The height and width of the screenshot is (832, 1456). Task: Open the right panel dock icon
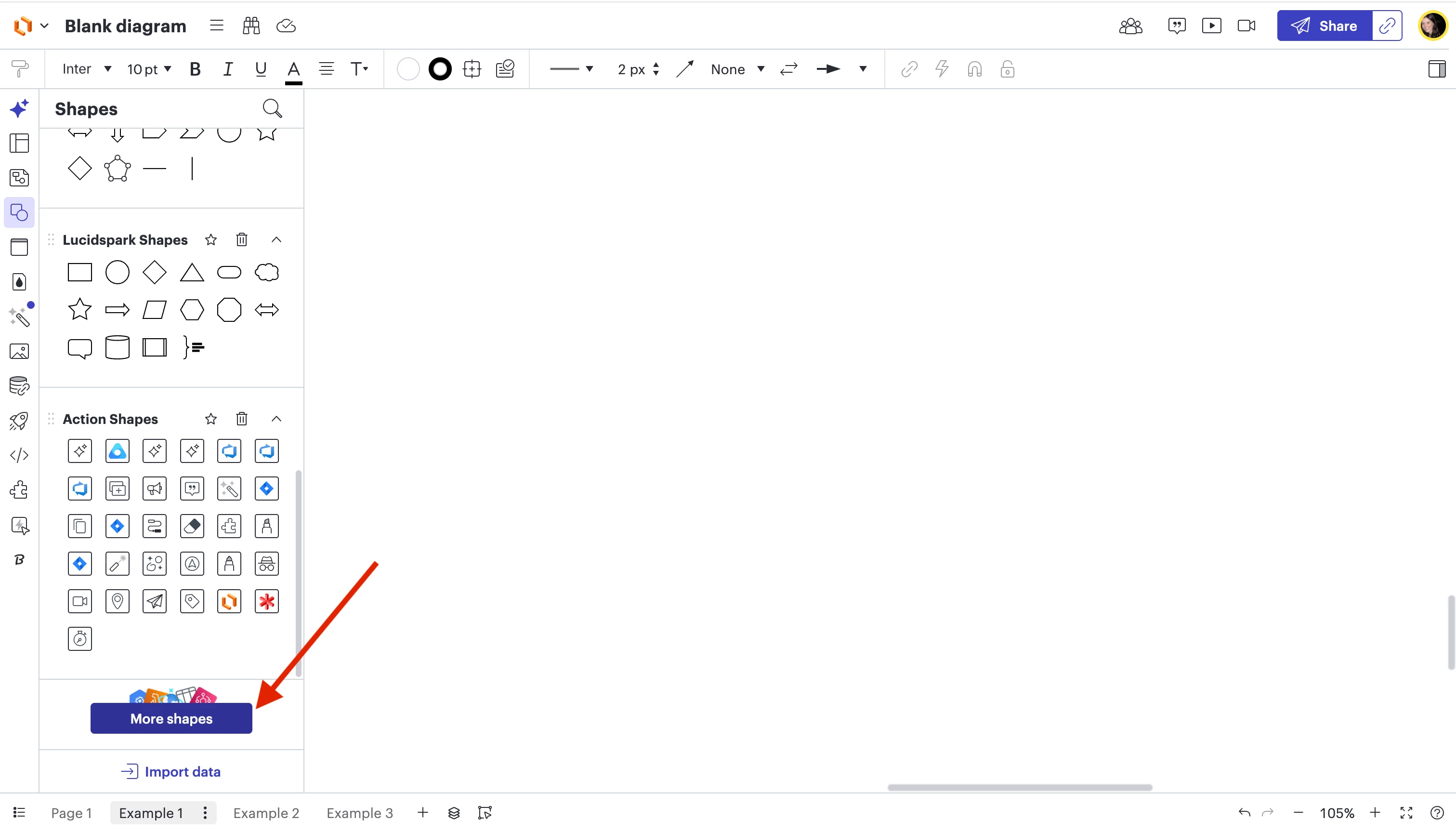click(x=1437, y=69)
